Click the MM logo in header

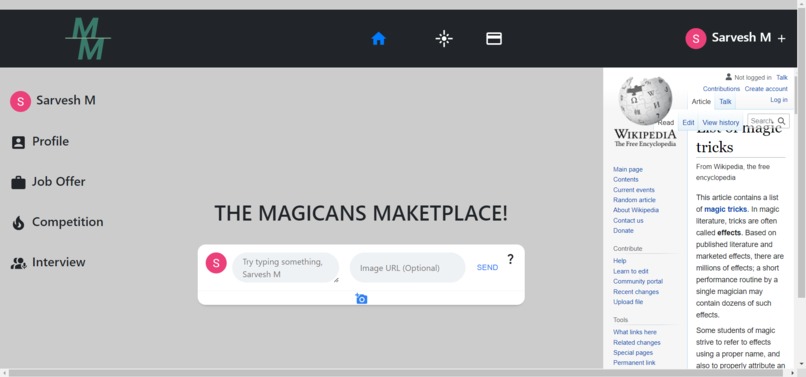pos(88,39)
